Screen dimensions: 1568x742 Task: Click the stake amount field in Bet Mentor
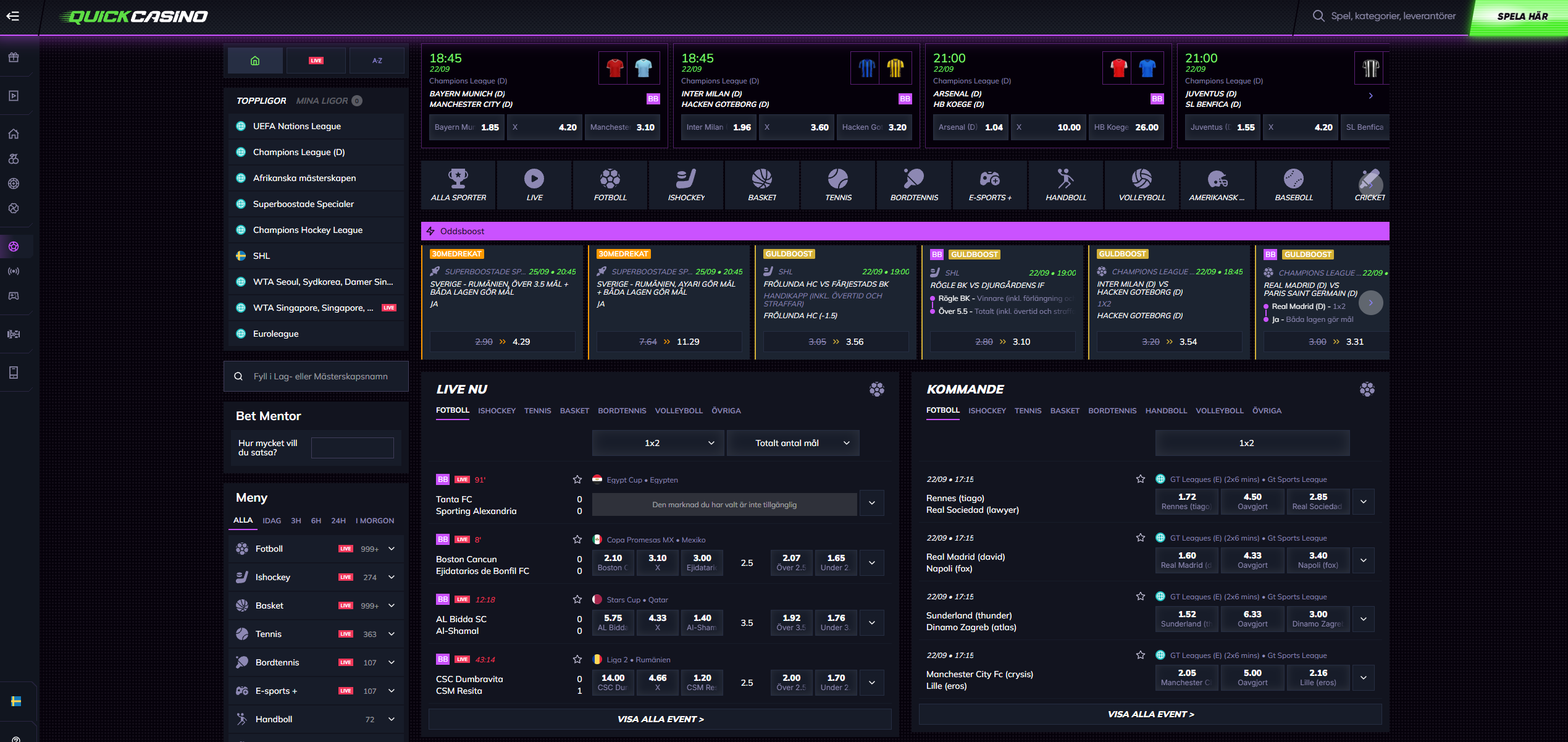(352, 448)
